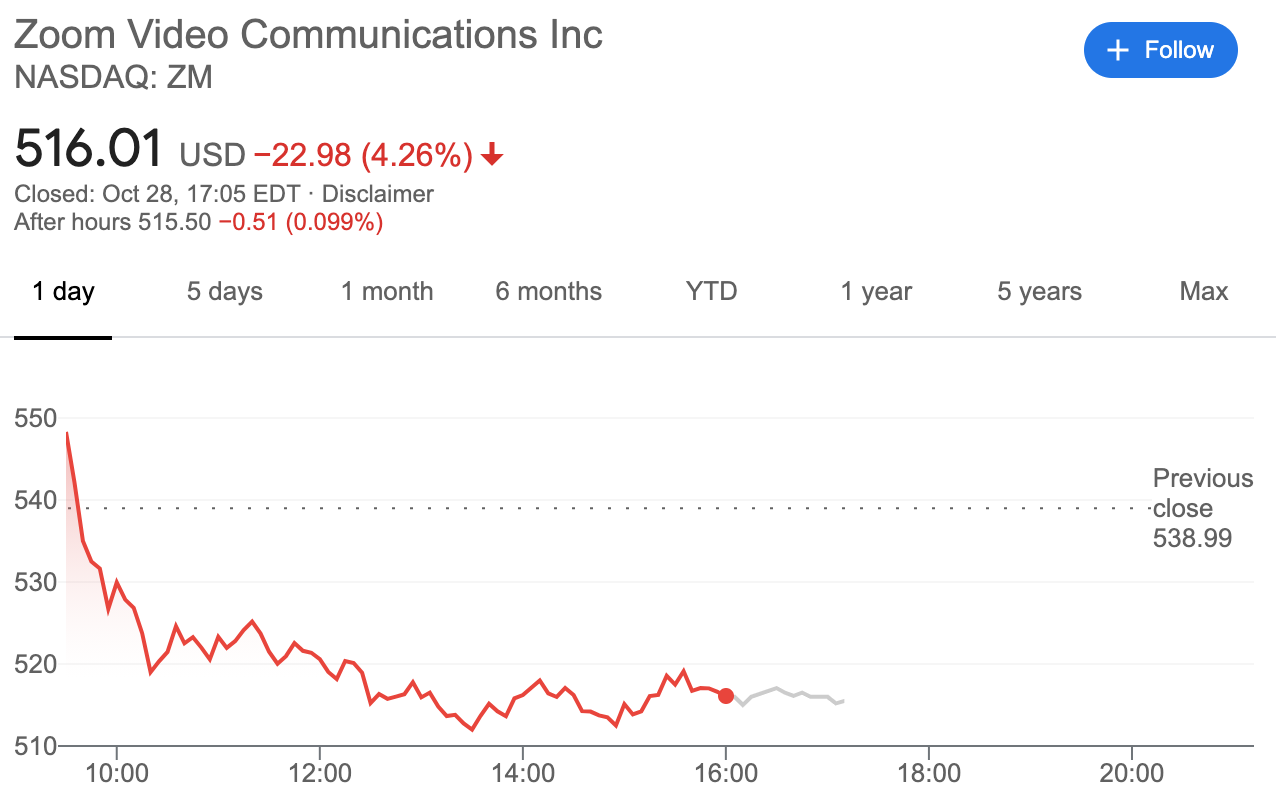The width and height of the screenshot is (1276, 800).
Task: Switch to the 1 day tab
Action: click(63, 291)
